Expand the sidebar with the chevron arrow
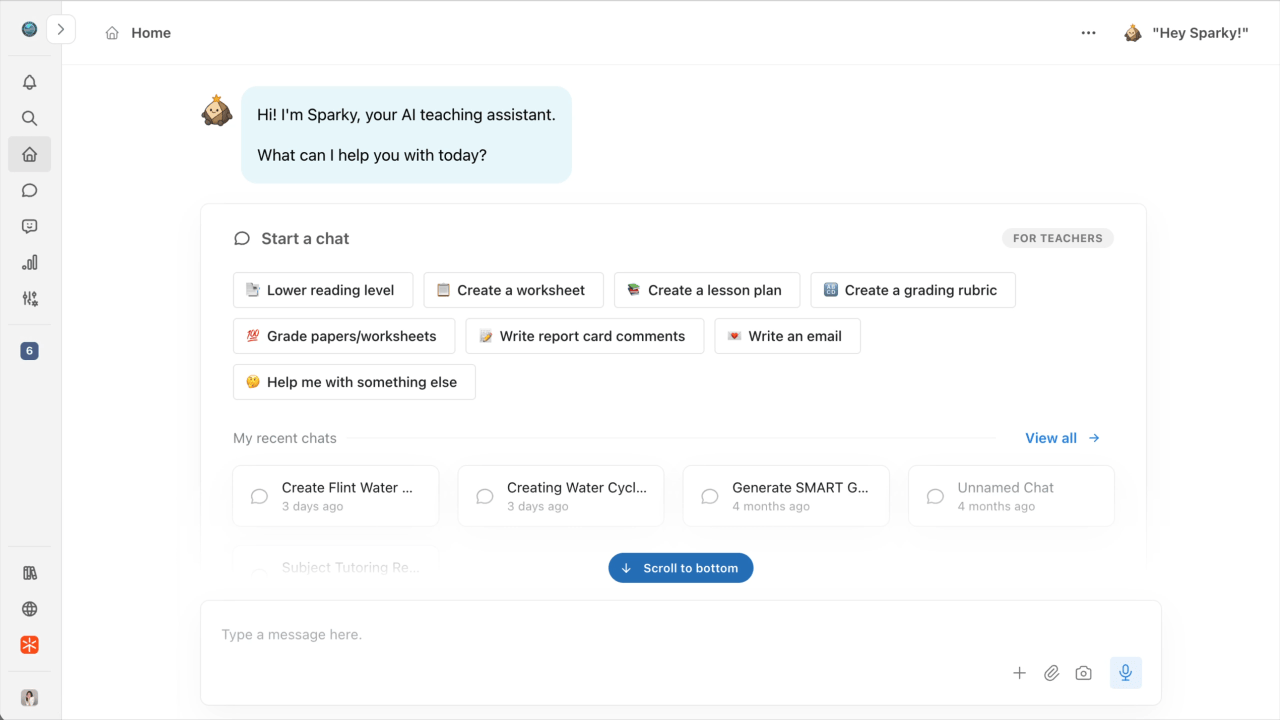 tap(61, 29)
